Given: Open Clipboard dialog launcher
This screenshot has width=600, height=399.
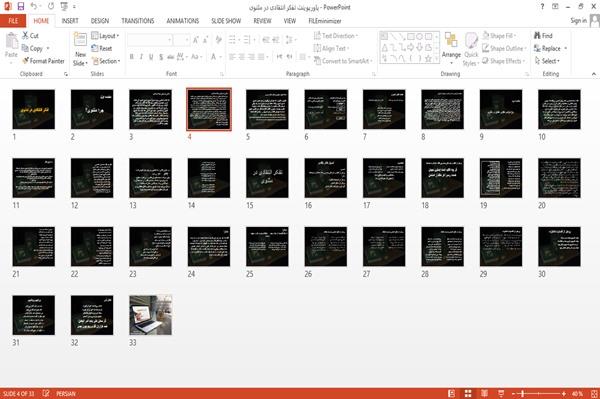Looking at the screenshot, I should coord(66,74).
